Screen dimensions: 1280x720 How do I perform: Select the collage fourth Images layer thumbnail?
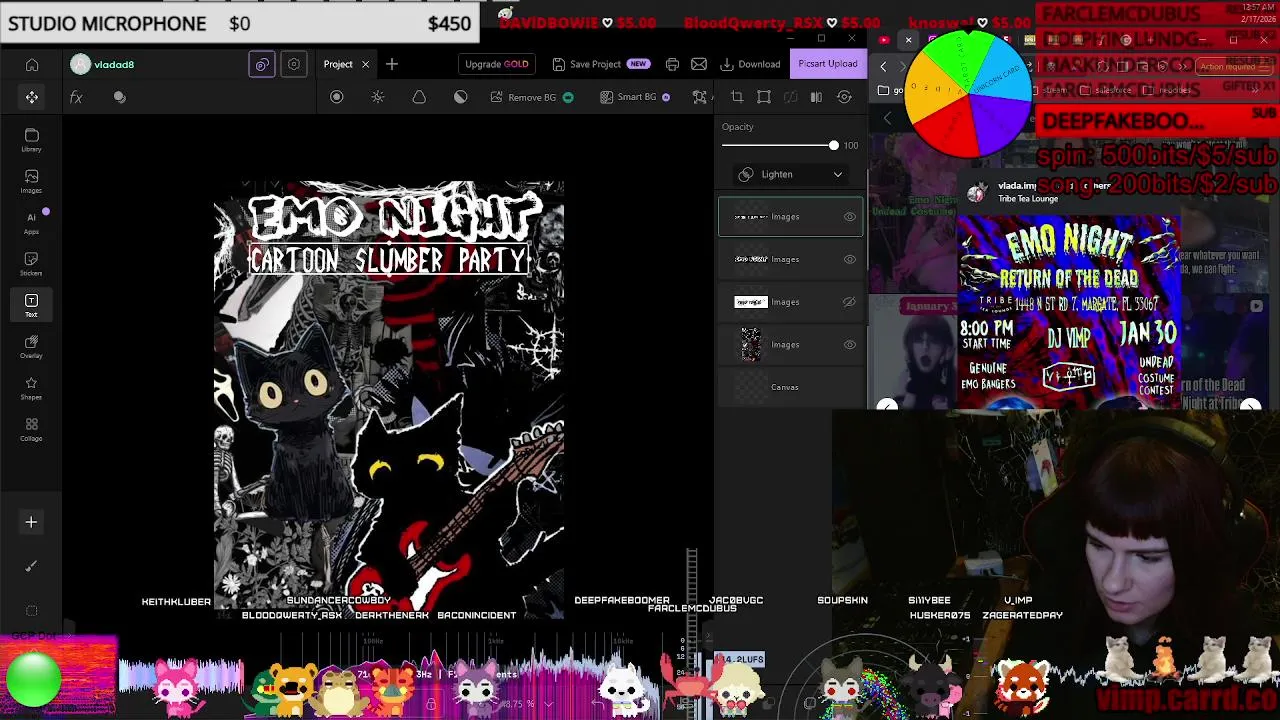point(751,345)
